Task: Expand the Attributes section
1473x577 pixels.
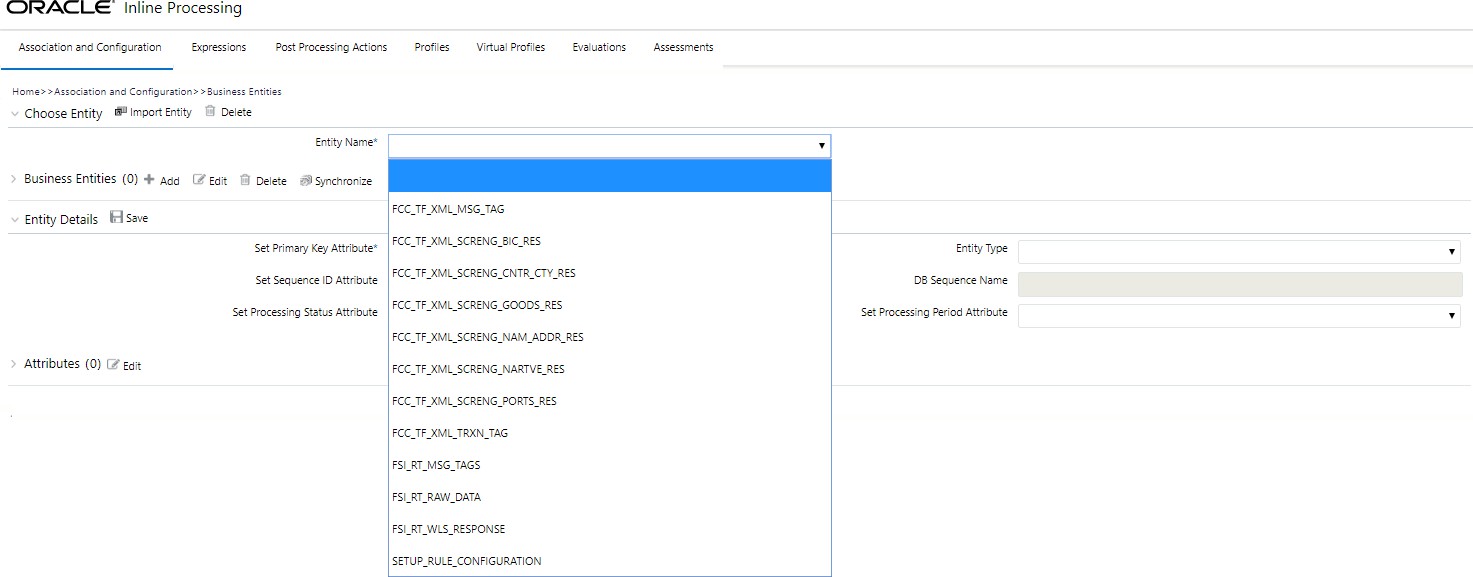Action: point(14,364)
